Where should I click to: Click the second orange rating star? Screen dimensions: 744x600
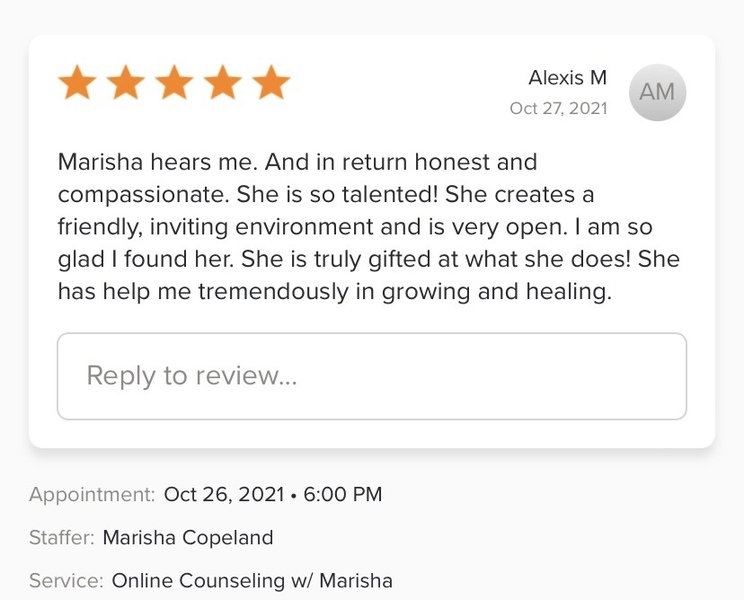pyautogui.click(x=126, y=83)
